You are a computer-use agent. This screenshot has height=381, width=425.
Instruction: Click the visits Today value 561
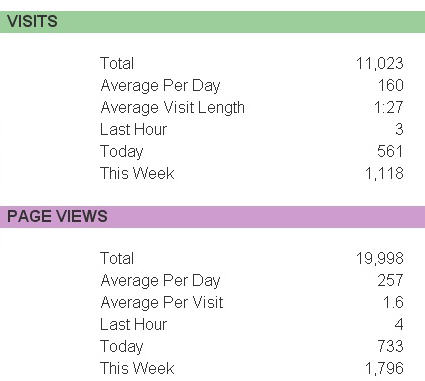pyautogui.click(x=390, y=151)
